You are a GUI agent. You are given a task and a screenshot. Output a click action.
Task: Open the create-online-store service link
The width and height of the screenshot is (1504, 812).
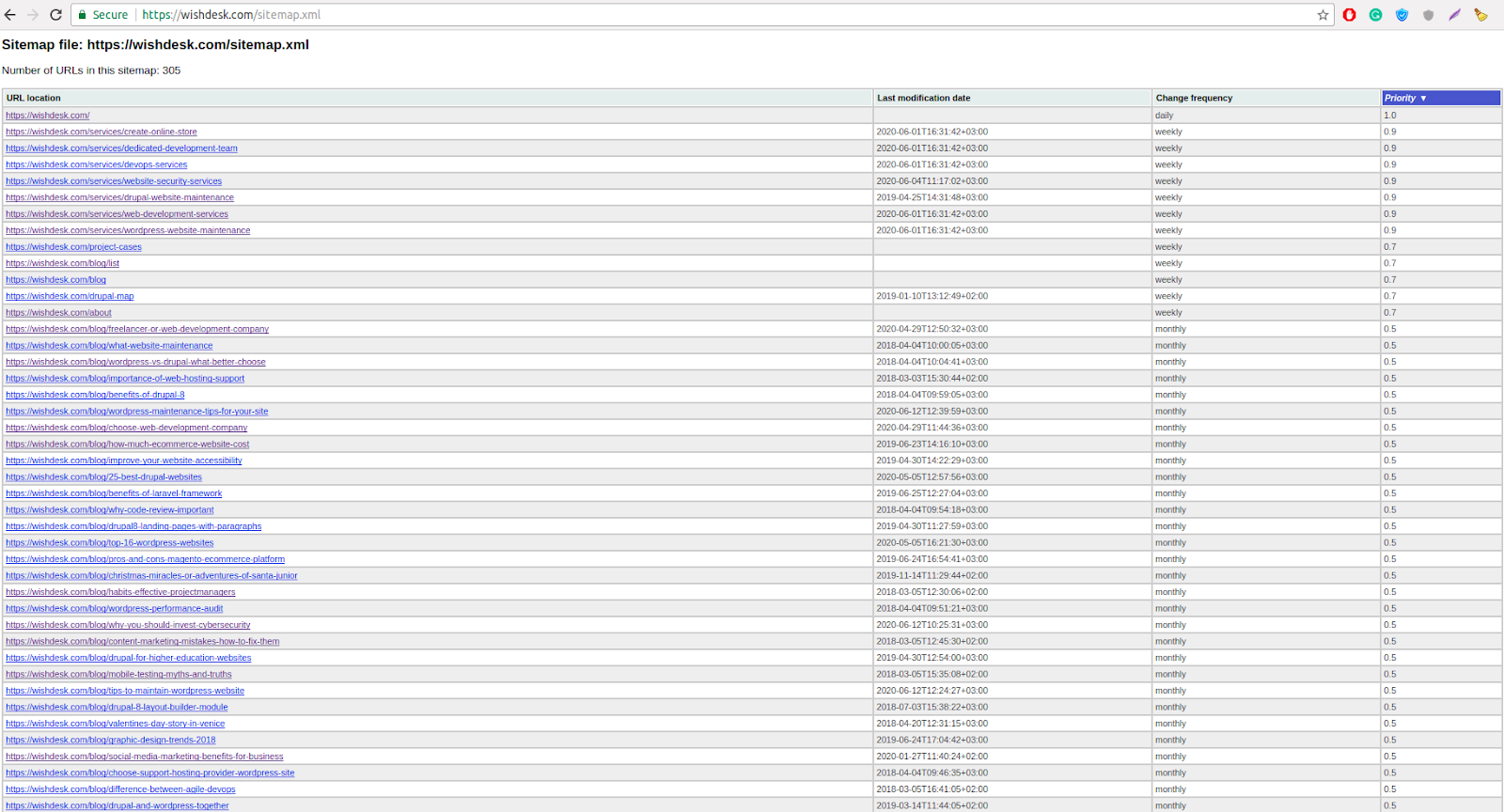pyautogui.click(x=102, y=132)
